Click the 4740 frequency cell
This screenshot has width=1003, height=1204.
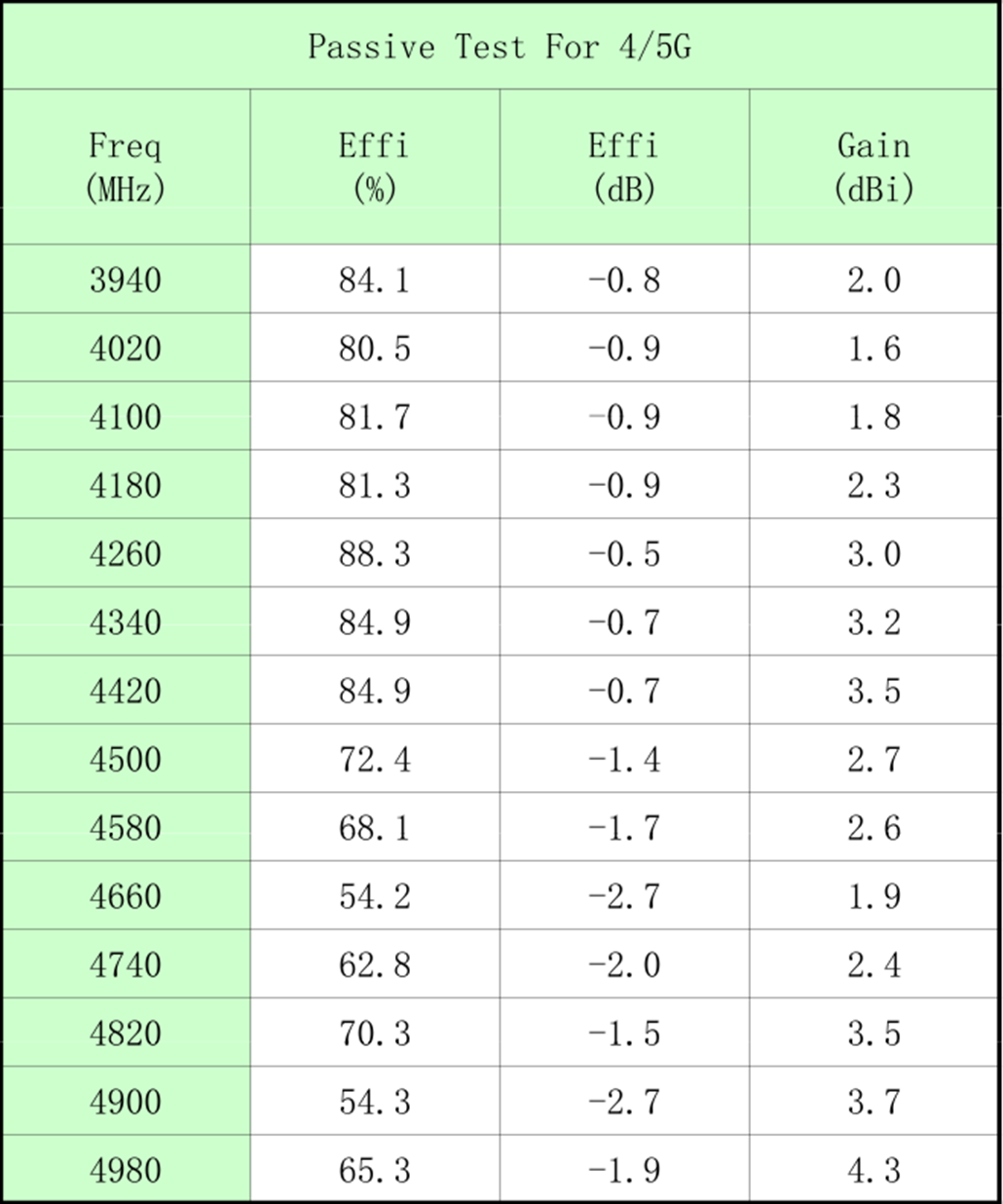126,963
